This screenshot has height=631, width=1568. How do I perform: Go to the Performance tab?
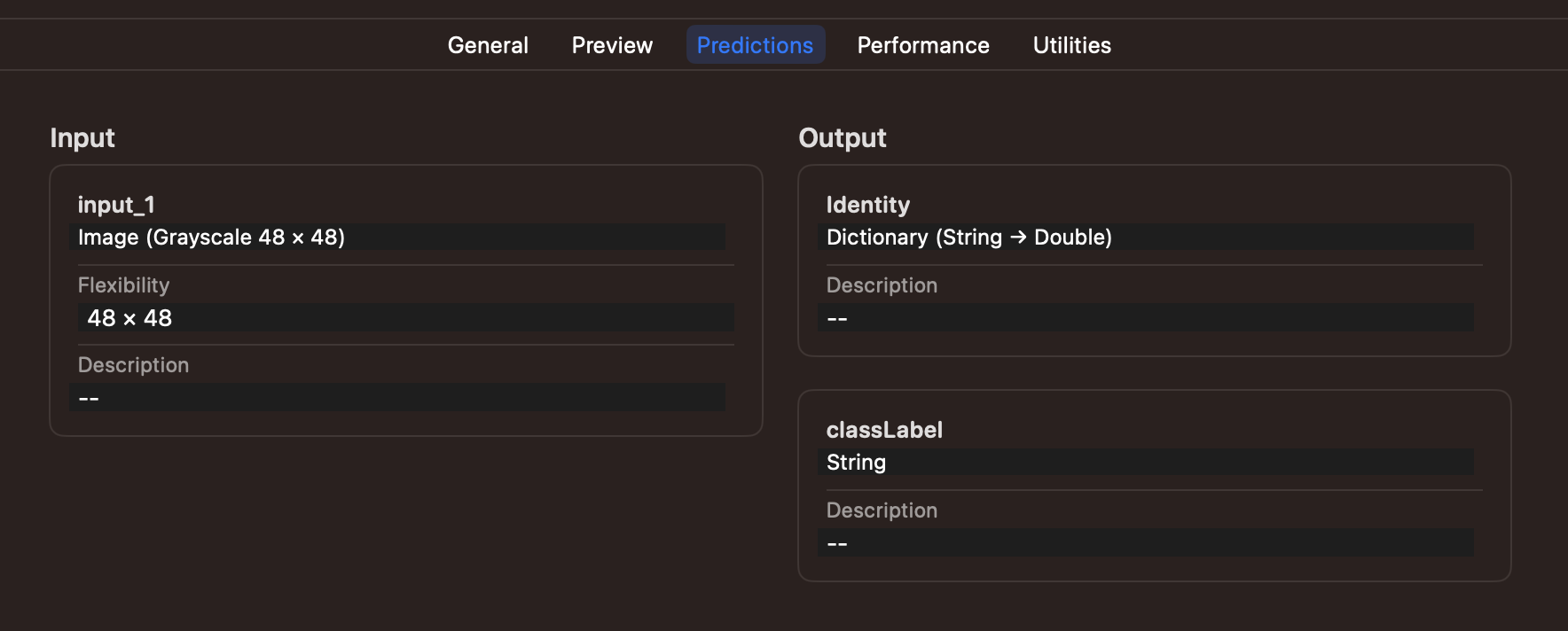[923, 45]
